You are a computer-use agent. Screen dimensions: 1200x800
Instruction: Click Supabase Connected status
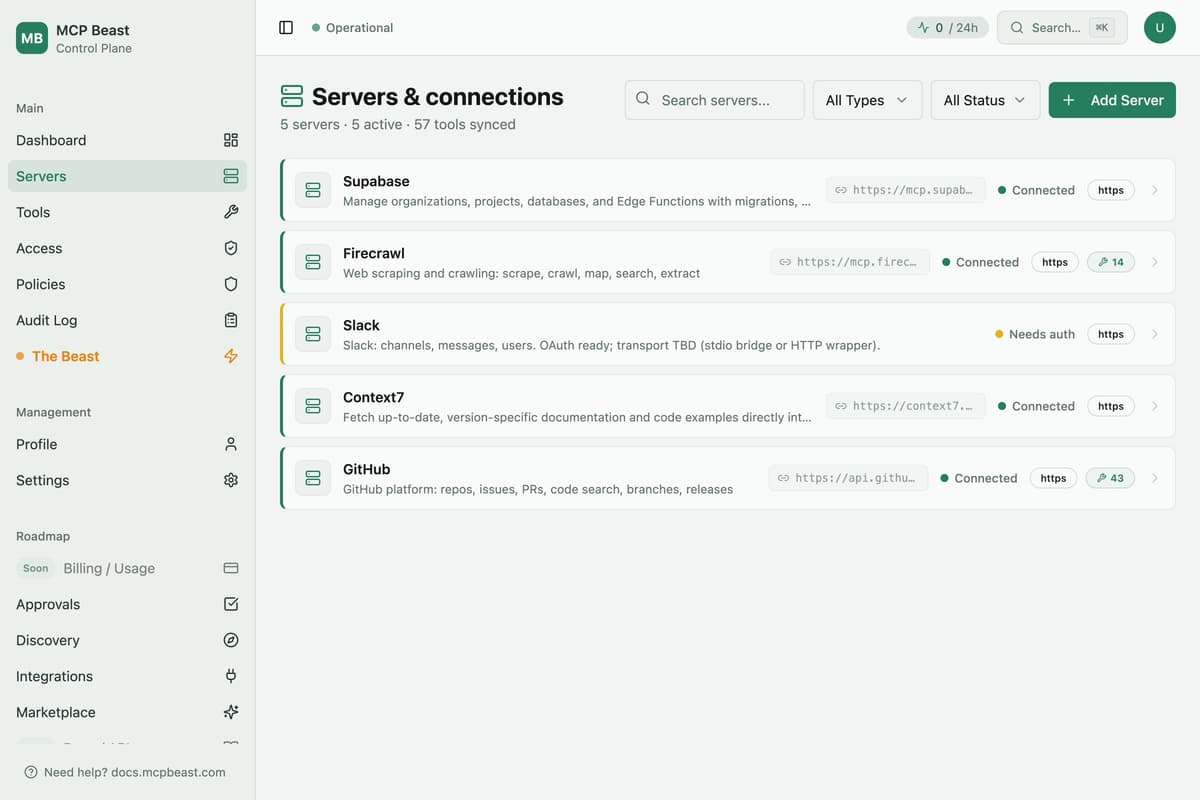tap(1036, 190)
